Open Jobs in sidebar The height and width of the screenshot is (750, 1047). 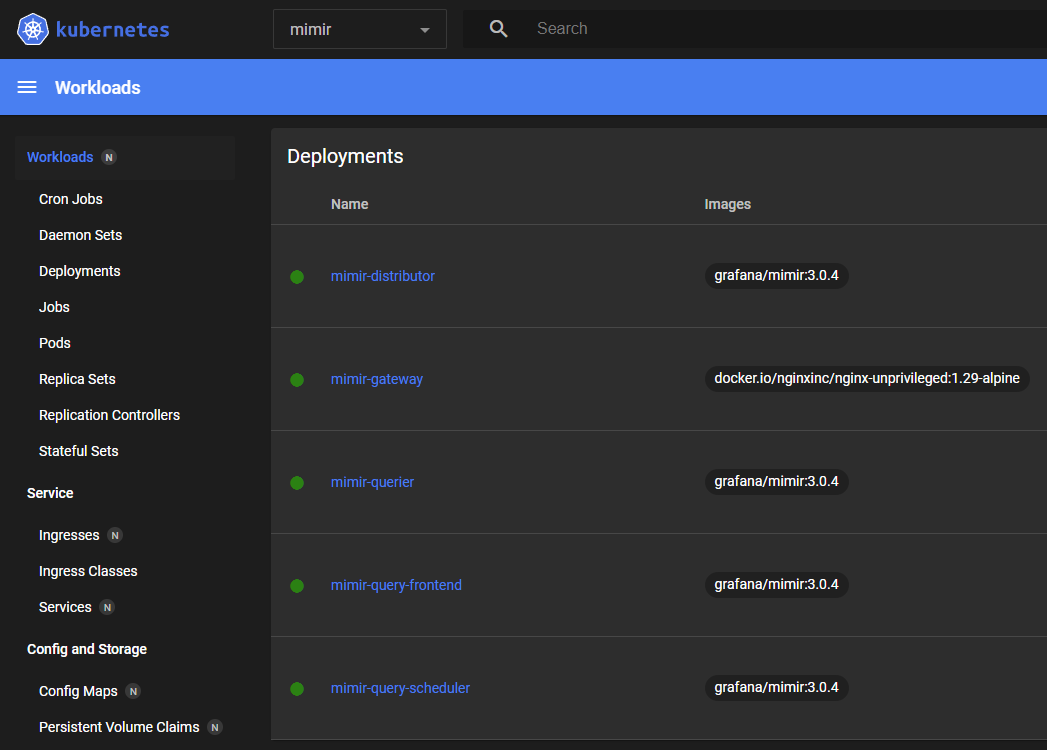(x=54, y=307)
